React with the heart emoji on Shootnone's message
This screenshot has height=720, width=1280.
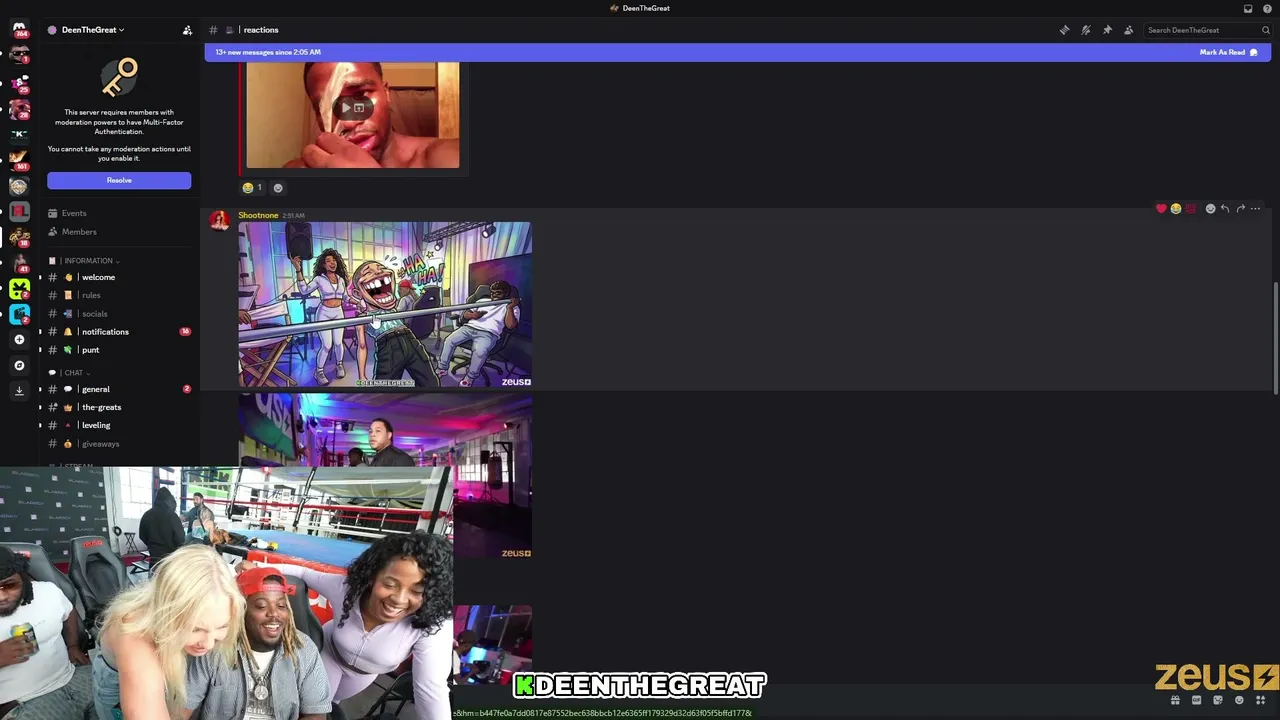(1161, 209)
